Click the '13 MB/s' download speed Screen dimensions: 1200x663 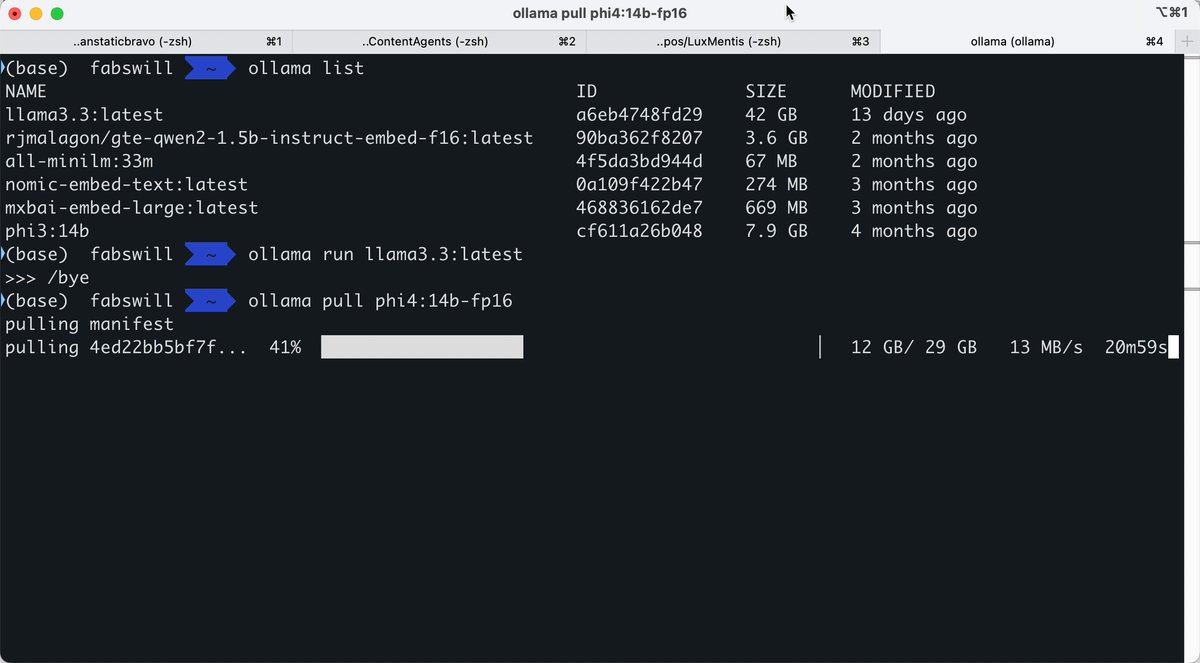click(1046, 347)
